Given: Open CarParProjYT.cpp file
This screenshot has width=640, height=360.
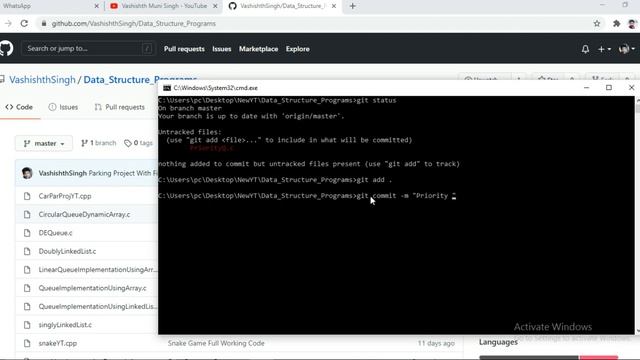Looking at the screenshot, I should click(65, 196).
